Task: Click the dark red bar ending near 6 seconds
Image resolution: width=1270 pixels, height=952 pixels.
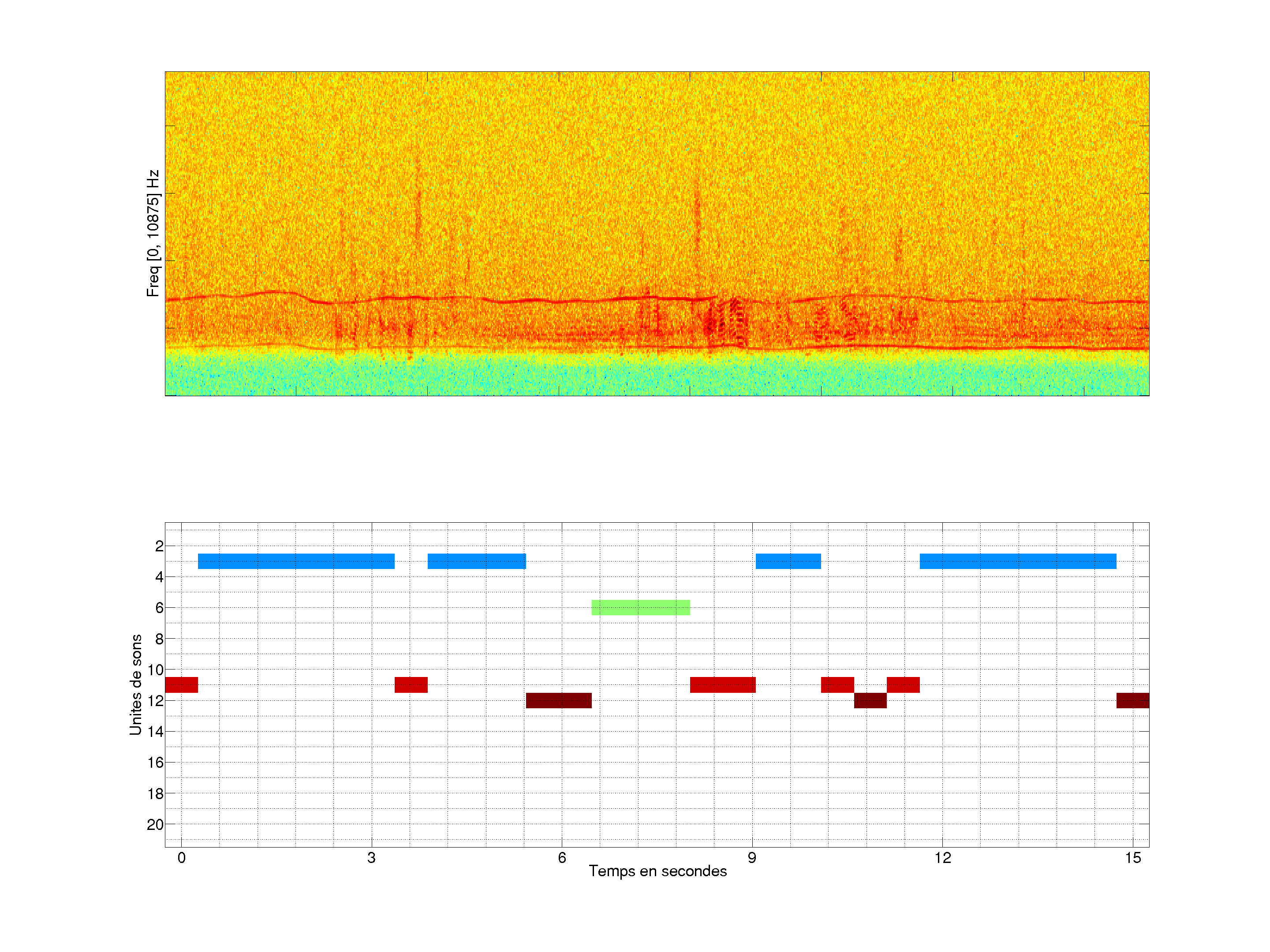Action: coord(558,700)
